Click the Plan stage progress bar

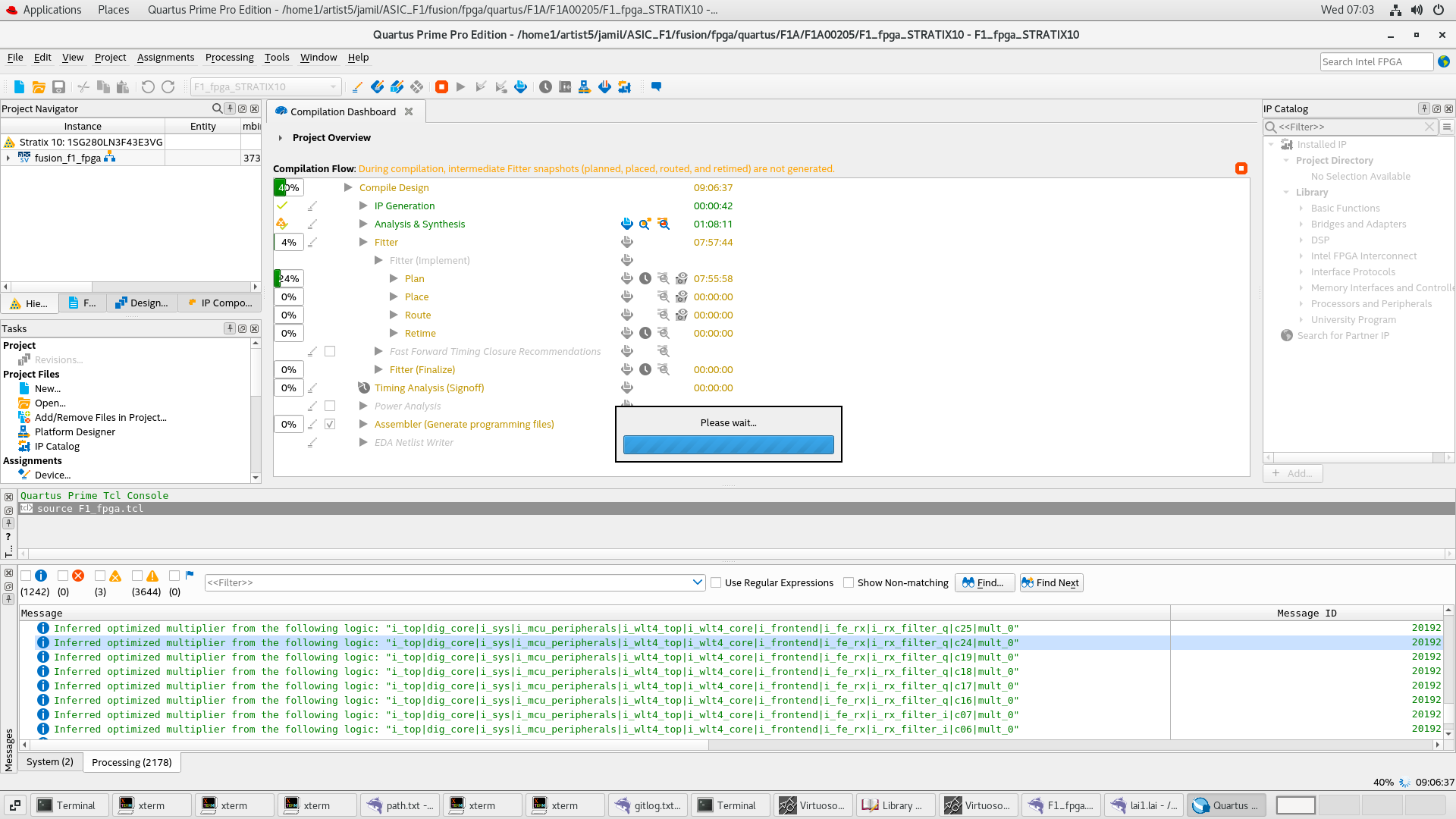click(289, 278)
